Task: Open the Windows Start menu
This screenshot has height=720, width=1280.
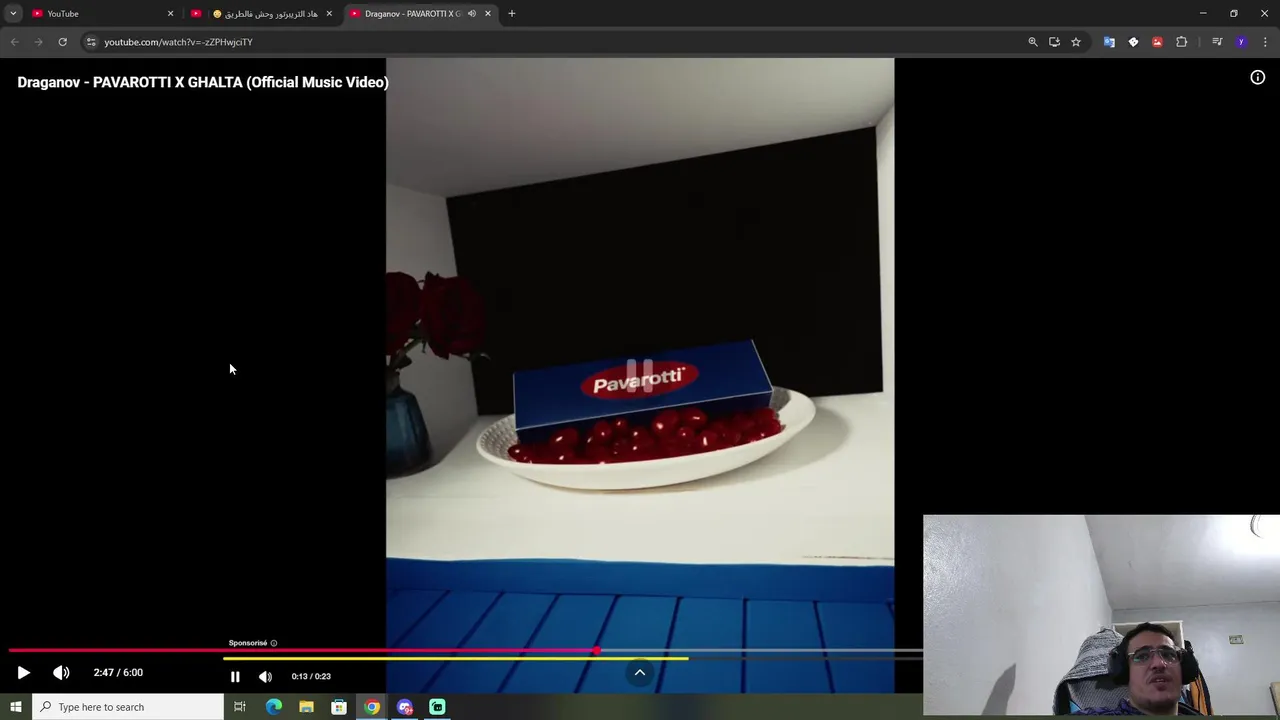Action: point(15,707)
